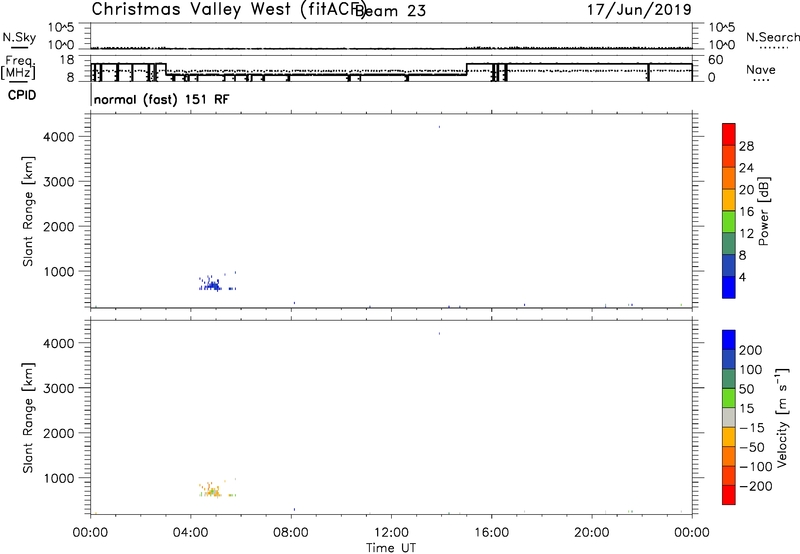
Task: Select the 'normal (fast) 151 RF' text
Action: click(x=162, y=99)
